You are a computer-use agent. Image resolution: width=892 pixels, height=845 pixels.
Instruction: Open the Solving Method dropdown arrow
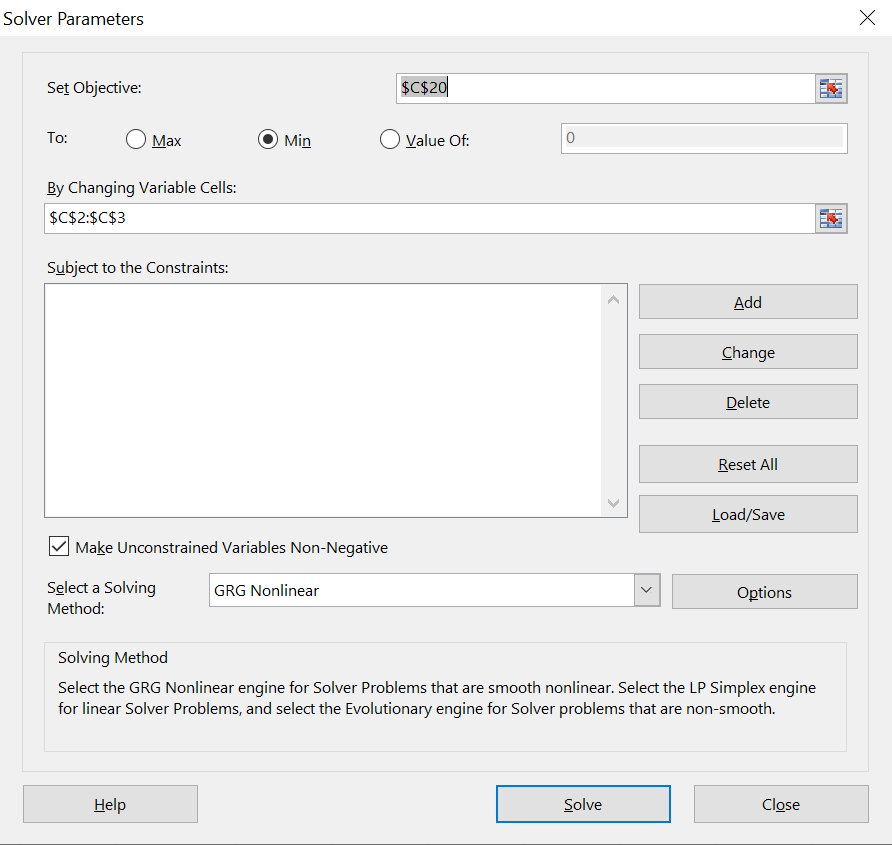coord(647,590)
